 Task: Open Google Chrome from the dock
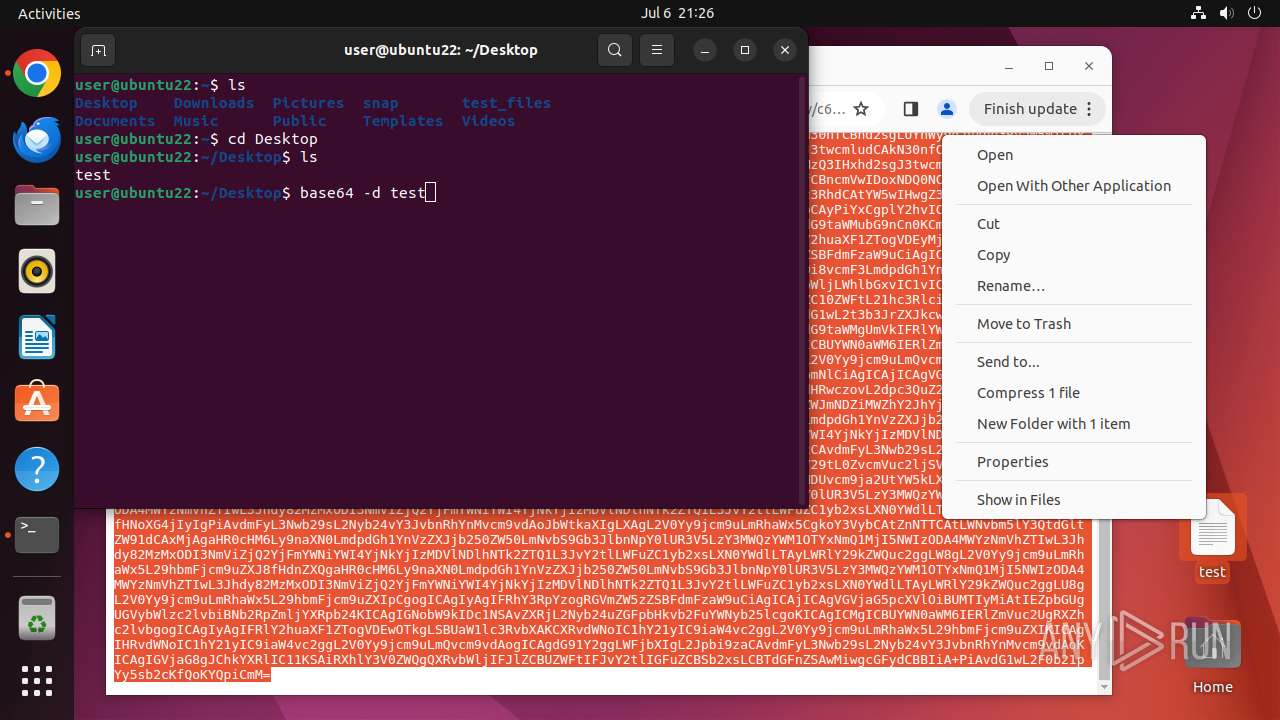pos(37,74)
